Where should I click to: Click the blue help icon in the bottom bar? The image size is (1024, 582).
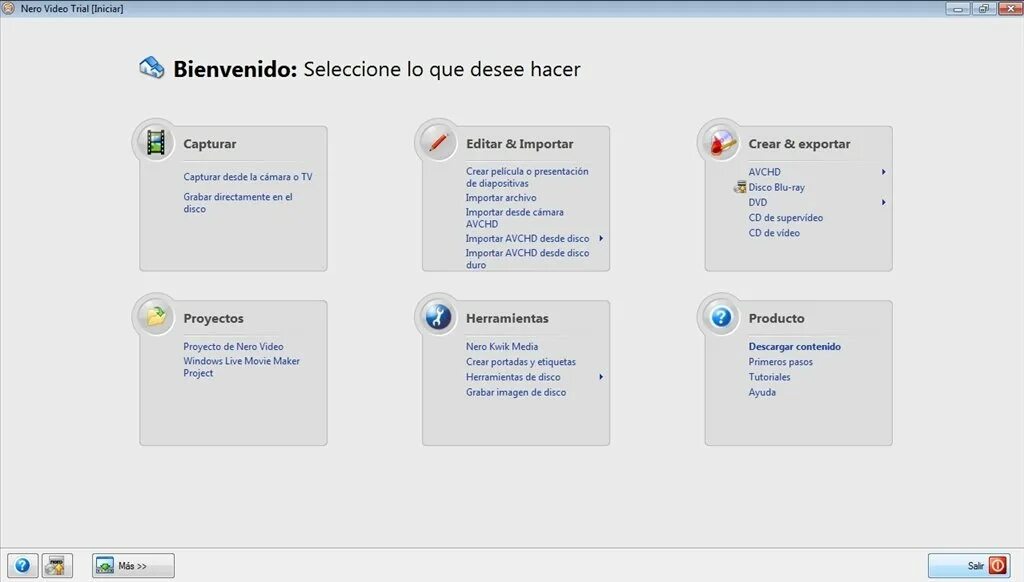(x=22, y=566)
